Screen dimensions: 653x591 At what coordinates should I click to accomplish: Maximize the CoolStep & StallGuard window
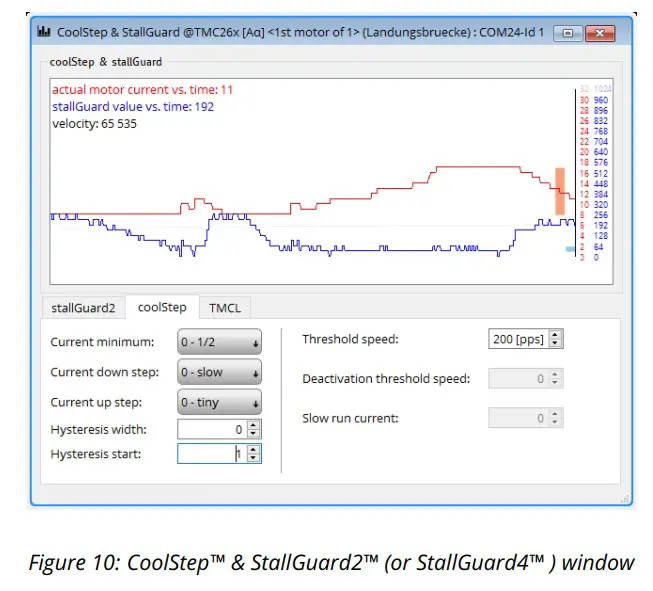point(567,33)
